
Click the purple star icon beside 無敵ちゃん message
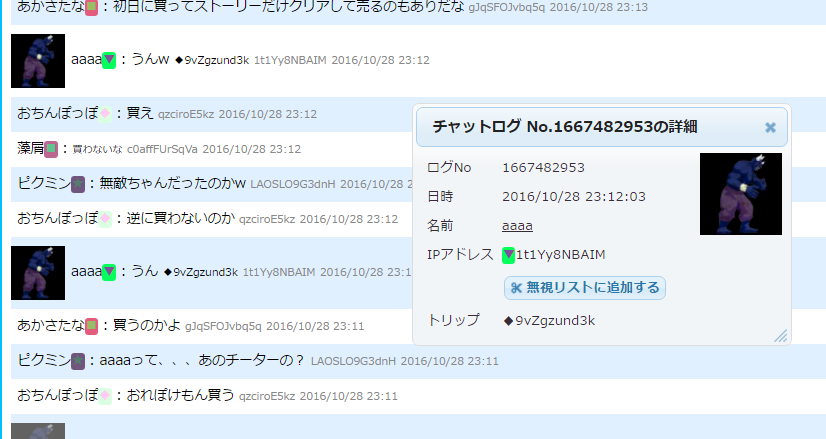tap(78, 184)
